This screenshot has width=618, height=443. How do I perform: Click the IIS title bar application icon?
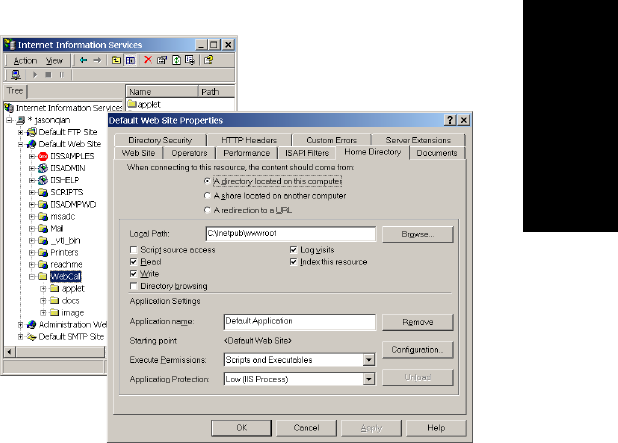(10, 45)
